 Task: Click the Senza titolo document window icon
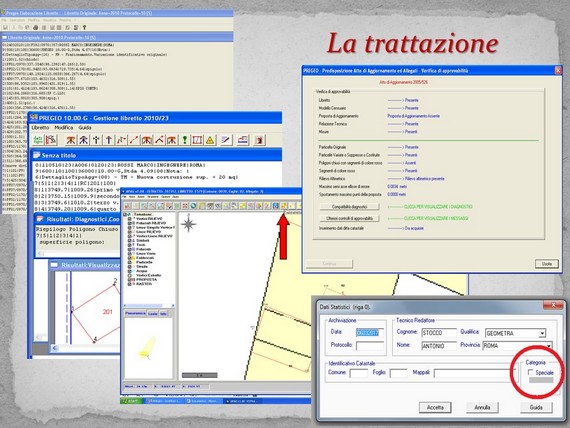37,155
